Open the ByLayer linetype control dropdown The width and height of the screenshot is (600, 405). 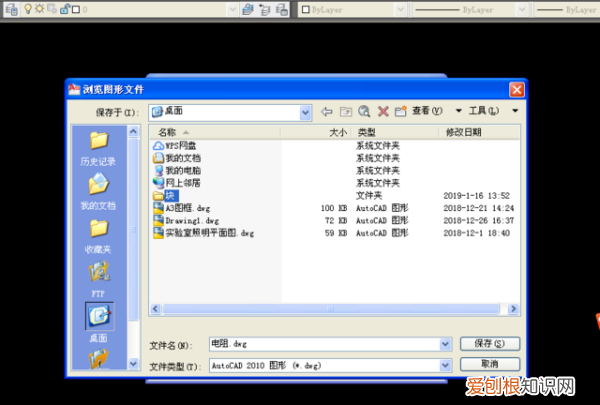point(522,10)
